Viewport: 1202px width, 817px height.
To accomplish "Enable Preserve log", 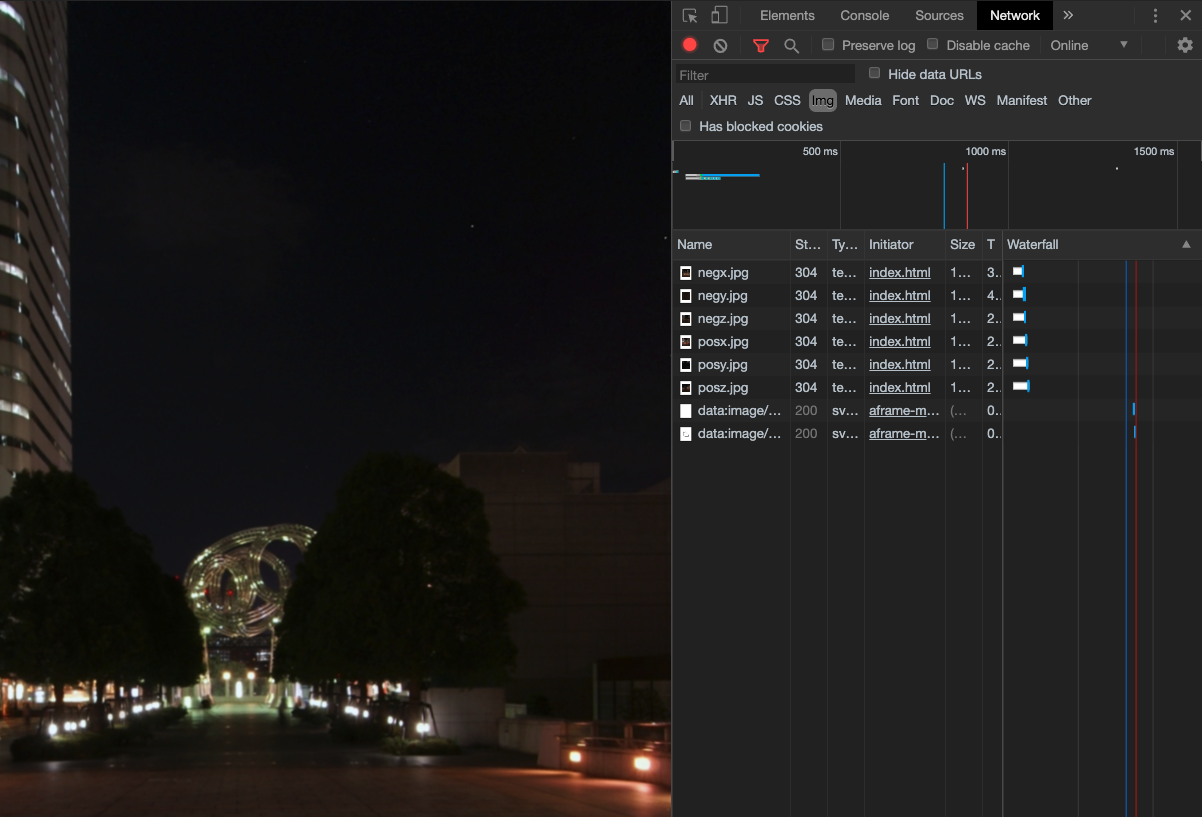I will pyautogui.click(x=827, y=45).
